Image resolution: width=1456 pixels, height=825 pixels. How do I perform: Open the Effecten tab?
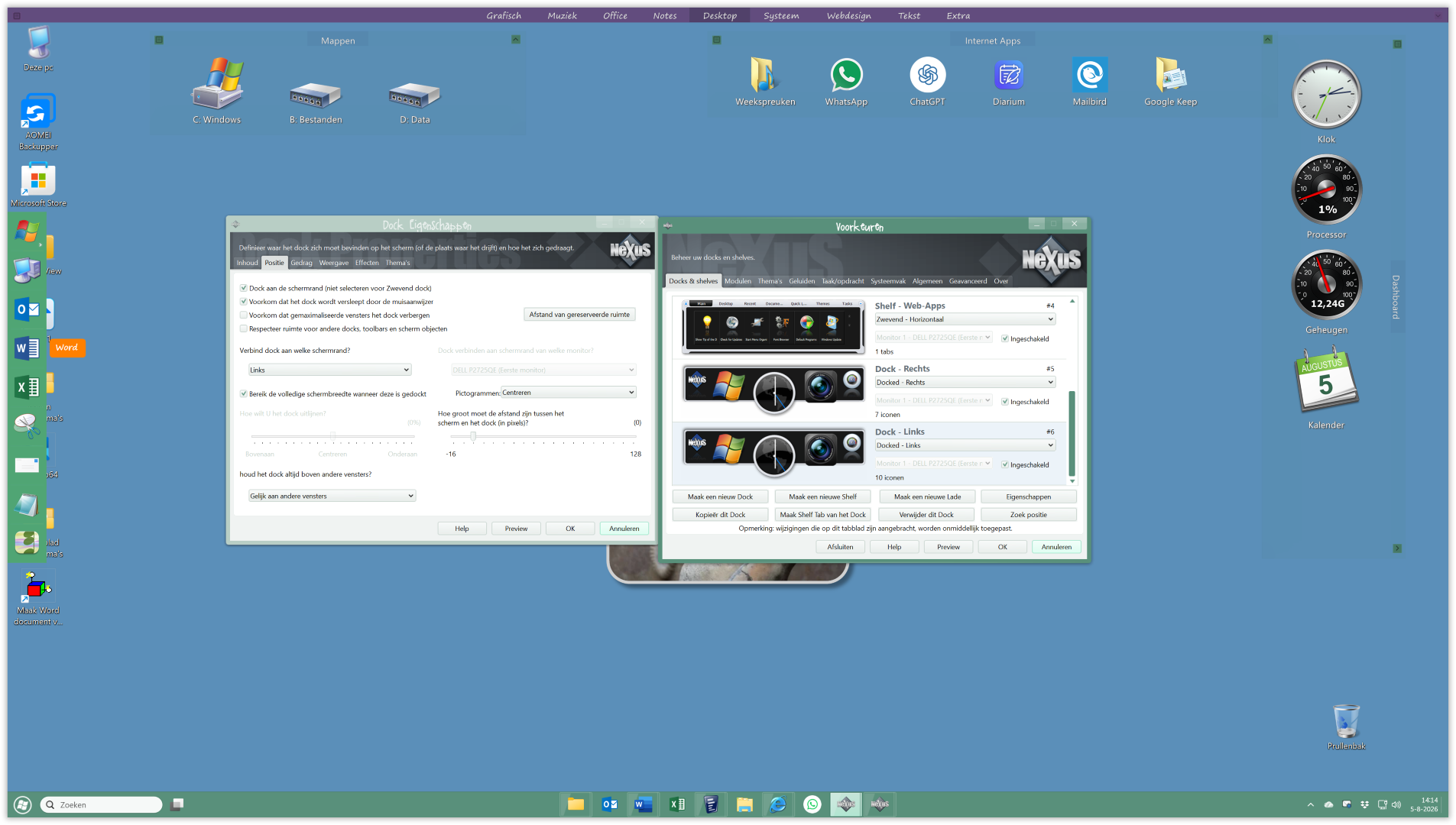tap(367, 263)
